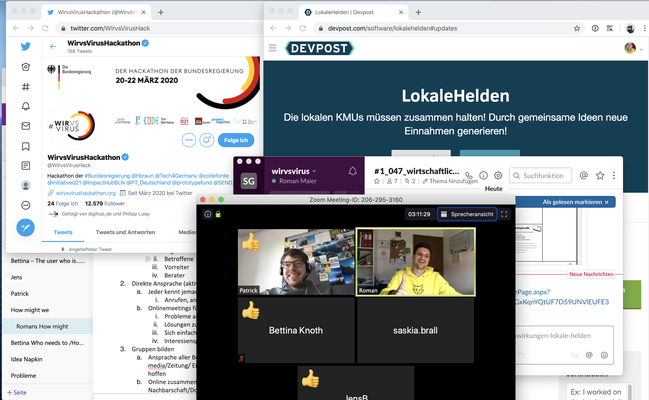Open profile more actions ellipsis button

click(189, 140)
